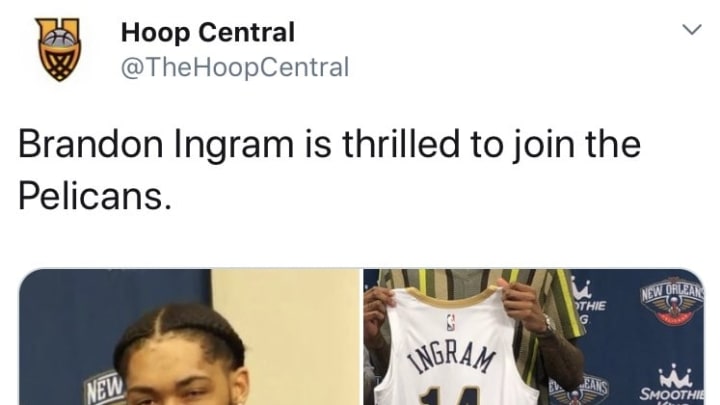The height and width of the screenshot is (405, 720).
Task: Click the name Brandon Ingram in tweet text
Action: [156, 145]
